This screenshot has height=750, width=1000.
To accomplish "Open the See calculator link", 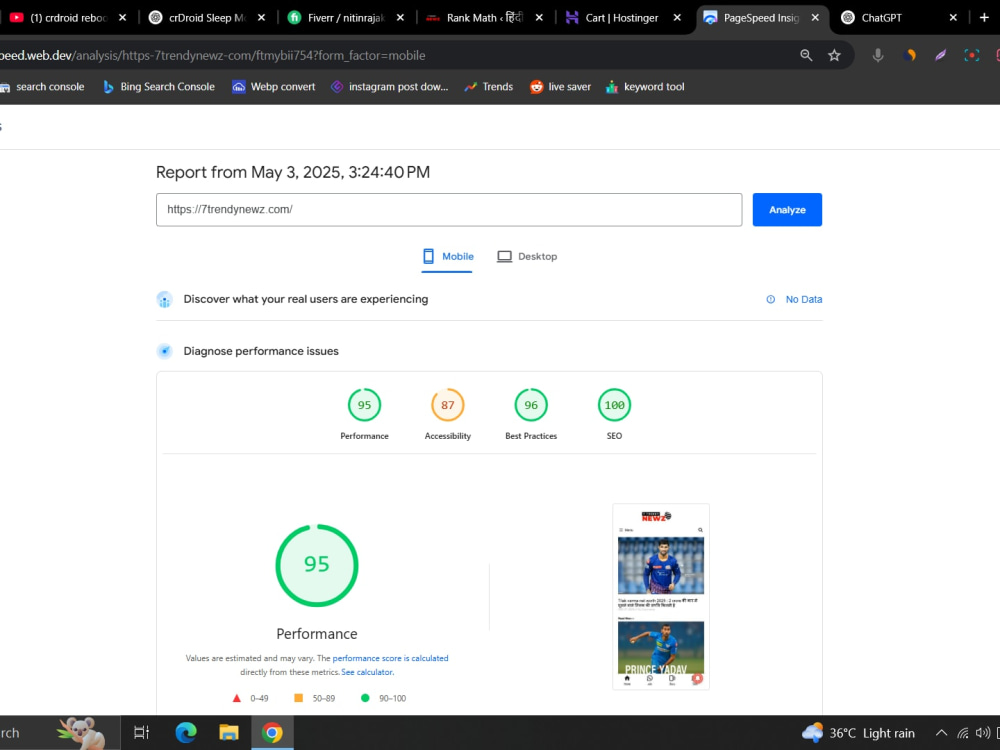I will pos(367,672).
